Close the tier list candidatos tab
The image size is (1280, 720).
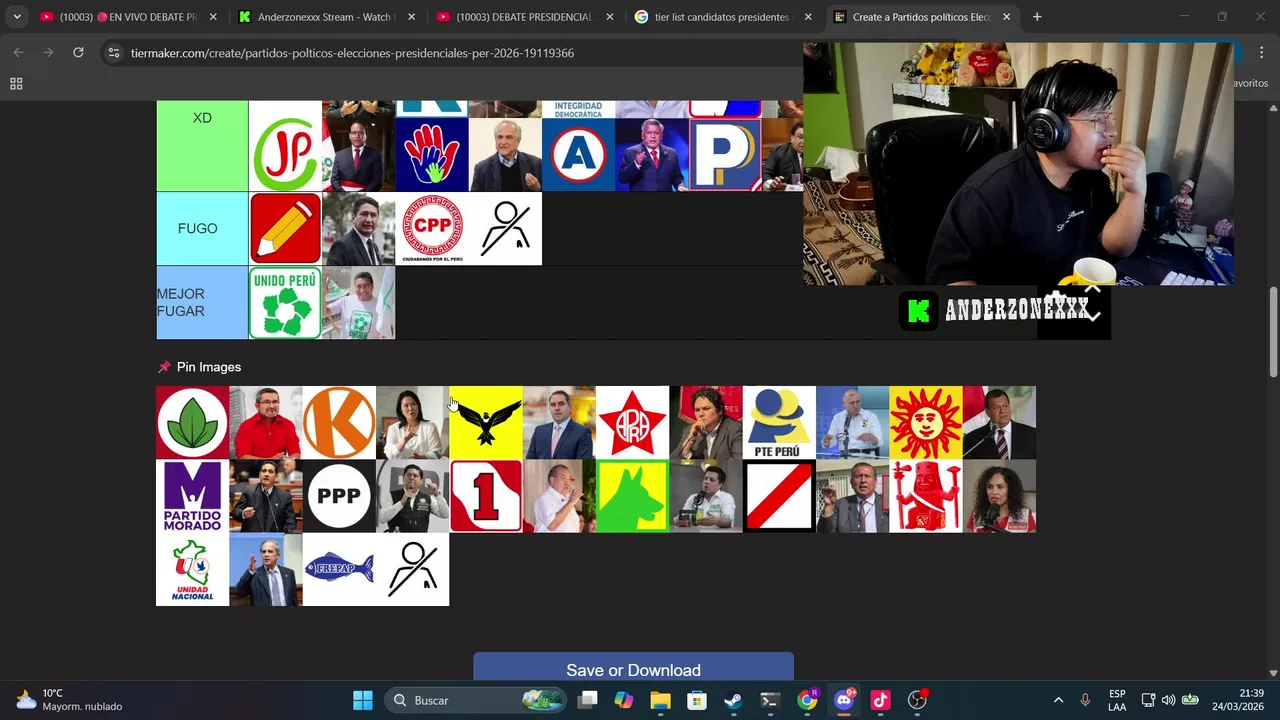click(807, 17)
